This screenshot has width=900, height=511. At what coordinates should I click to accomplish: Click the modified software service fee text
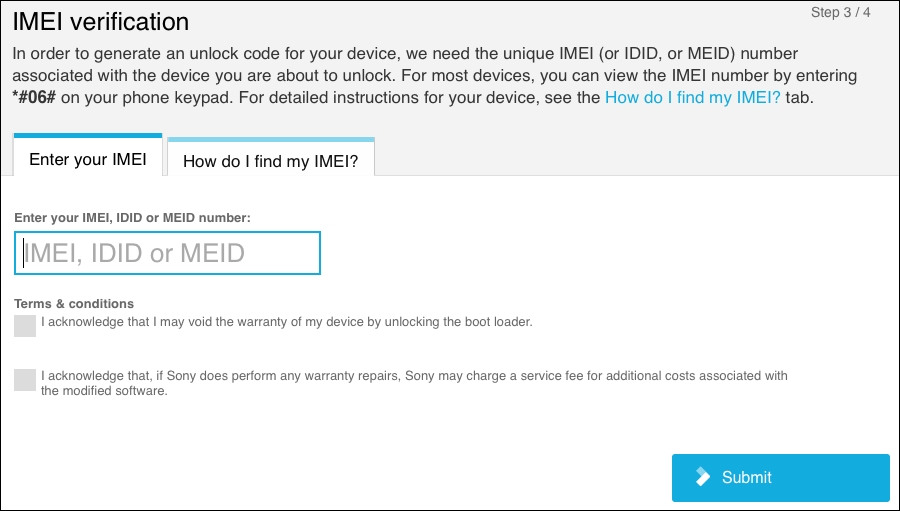pos(414,383)
